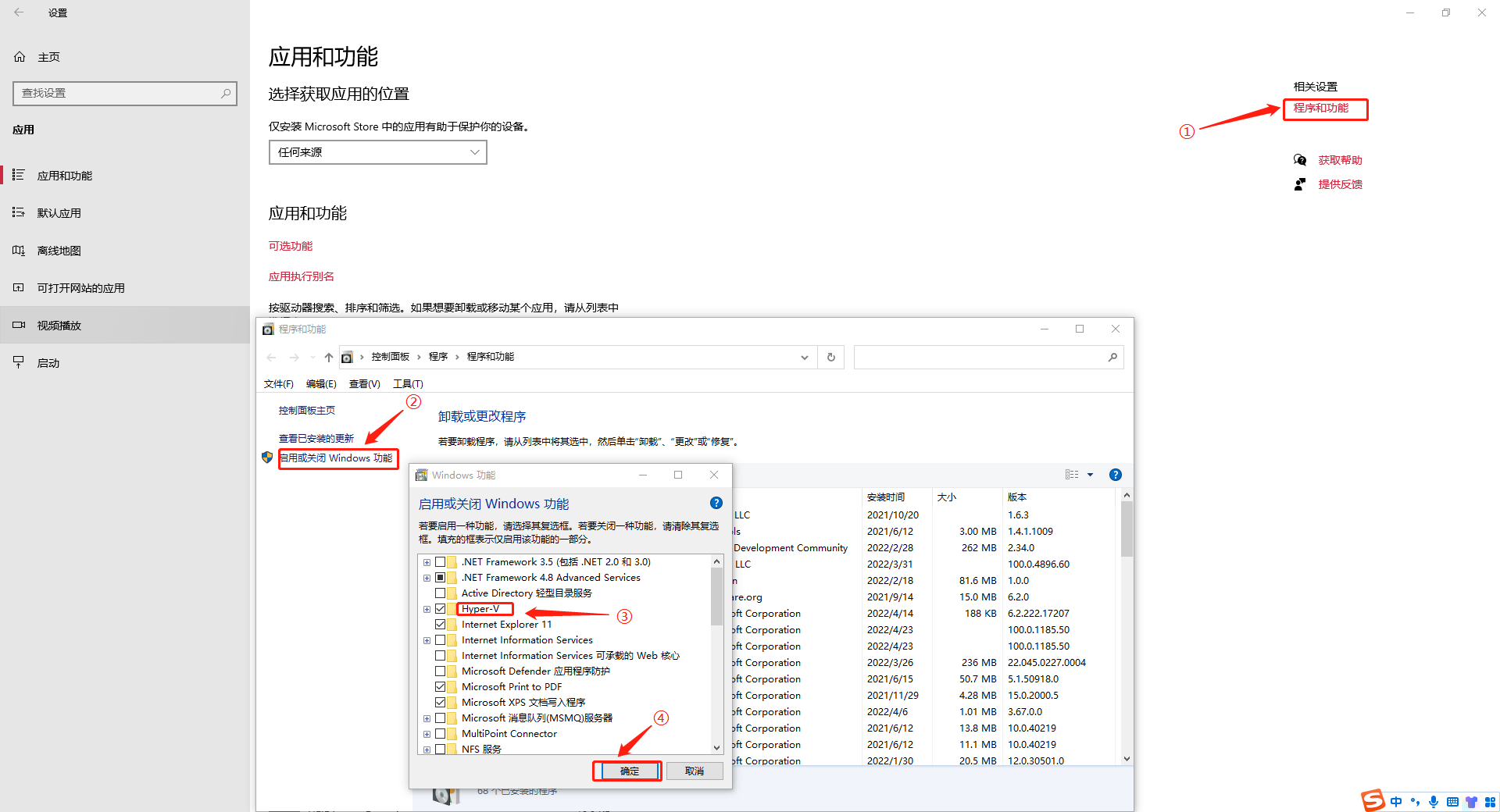Open 默认应用 from the sidebar
Screen dimensions: 1500x812
tap(61, 212)
